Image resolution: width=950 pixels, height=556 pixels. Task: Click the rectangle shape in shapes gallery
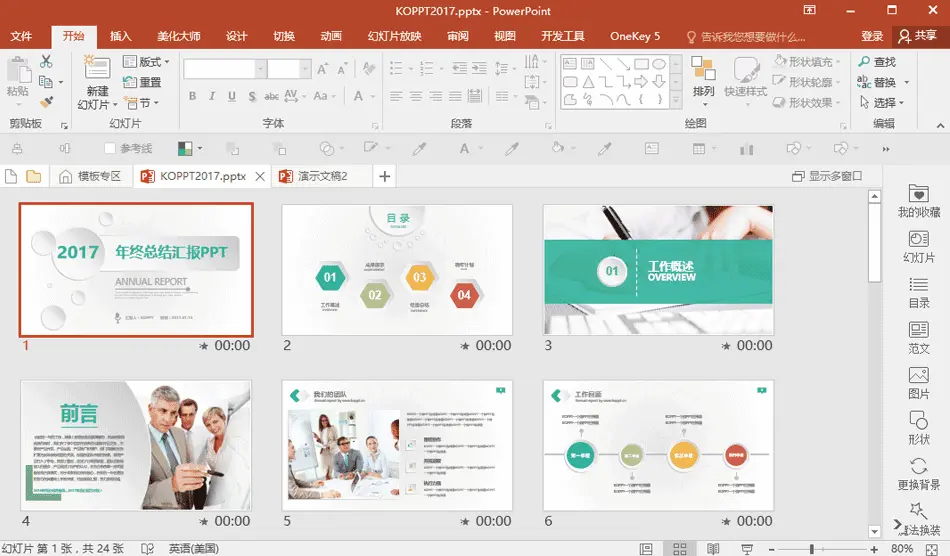642,64
